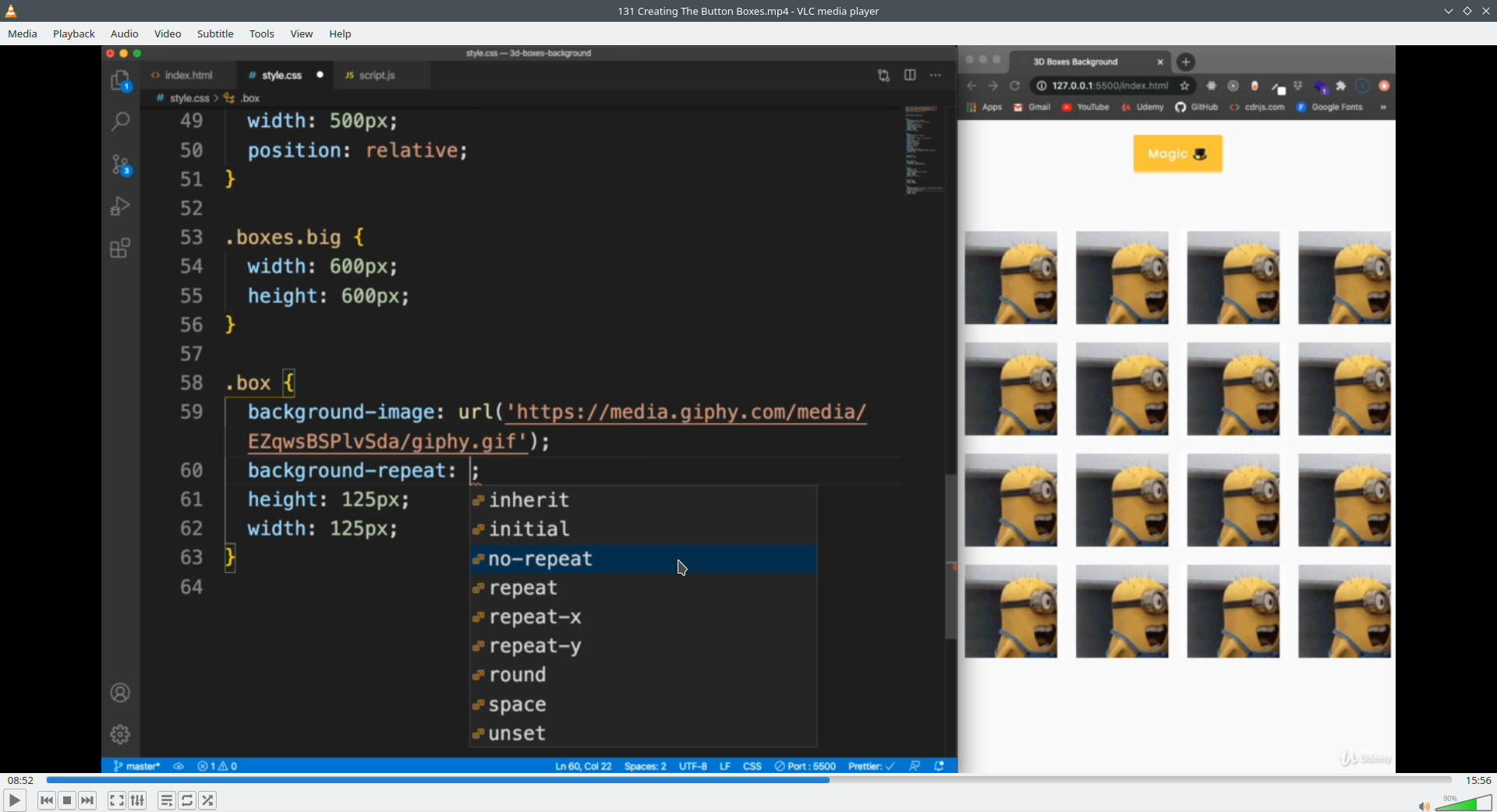This screenshot has height=812, width=1497.
Task: Stop the video playback in VLC
Action: 67,800
